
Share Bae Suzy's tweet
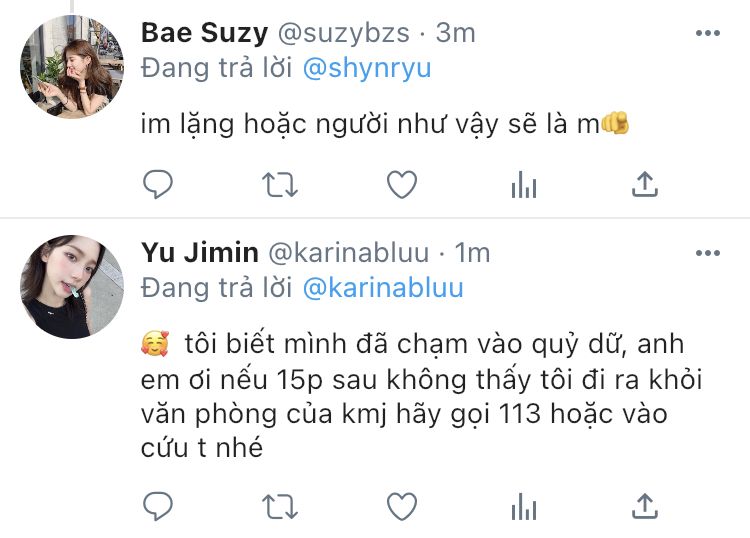(x=645, y=184)
